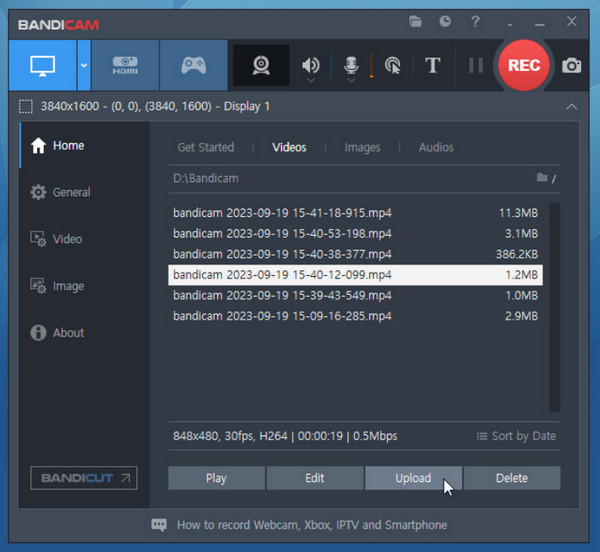The image size is (600, 552).
Task: Click the rectangle selection area icon
Action: 26,106
